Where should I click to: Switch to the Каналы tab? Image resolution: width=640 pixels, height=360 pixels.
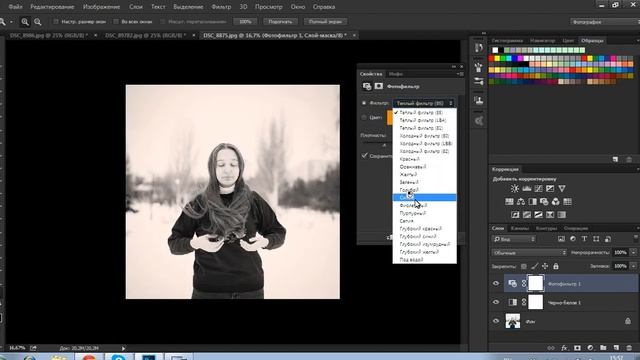[x=519, y=228]
